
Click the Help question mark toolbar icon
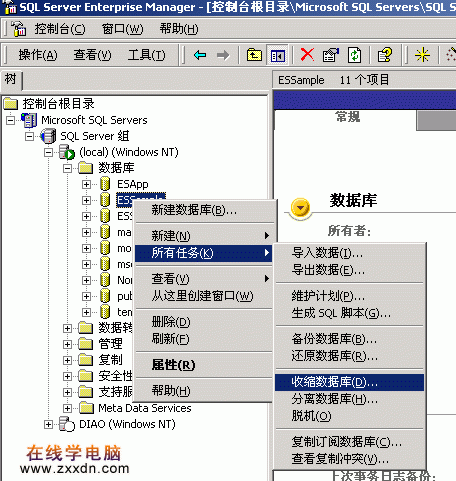pyautogui.click(x=384, y=55)
